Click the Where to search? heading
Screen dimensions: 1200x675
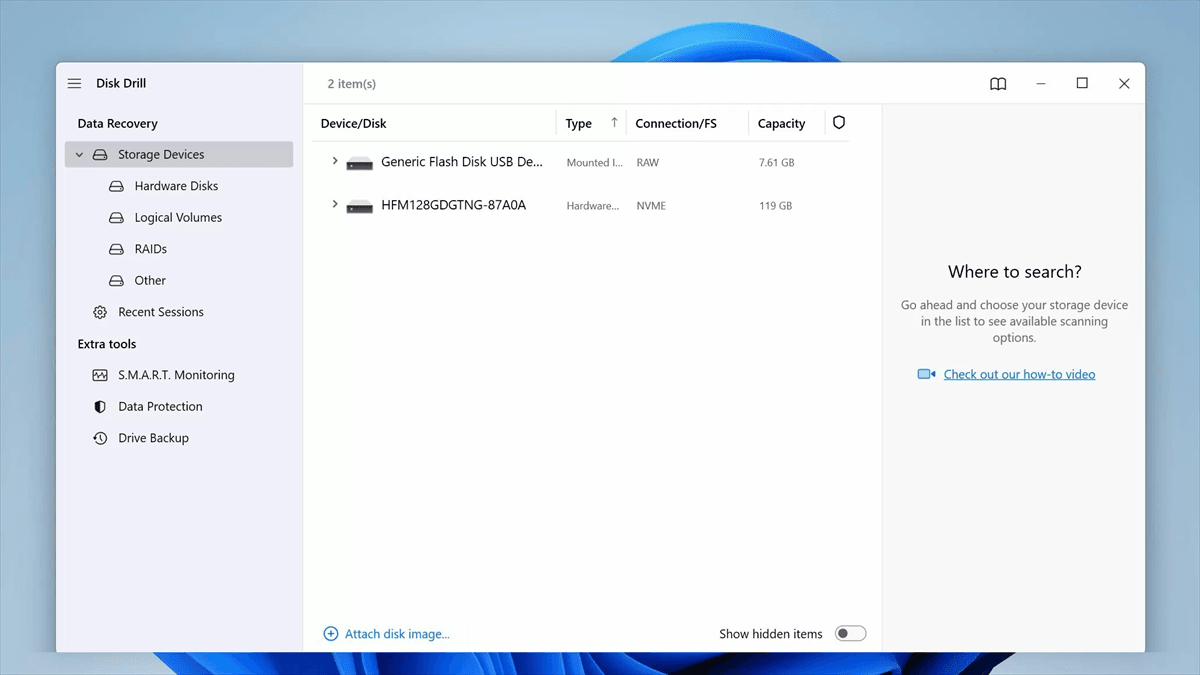[x=1014, y=272]
